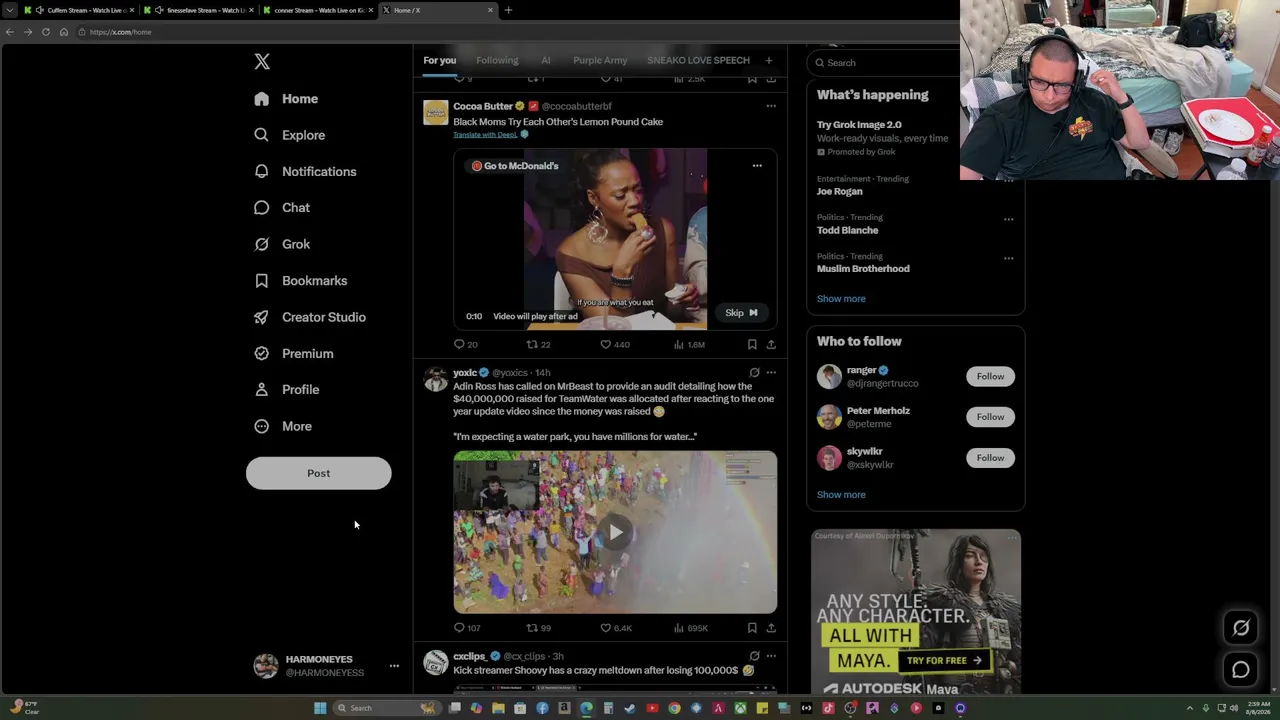Open the floating Grok button
The width and height of the screenshot is (1280, 720).
pyautogui.click(x=1241, y=628)
